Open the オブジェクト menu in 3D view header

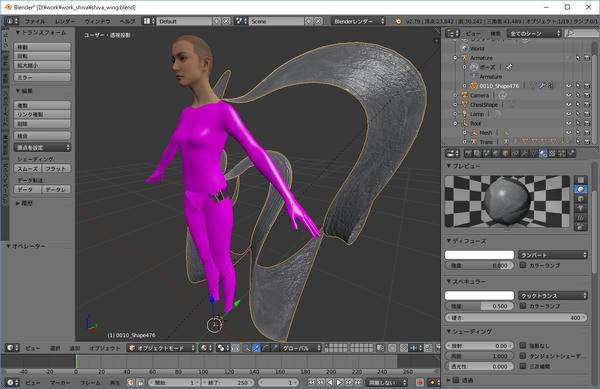[x=104, y=348]
